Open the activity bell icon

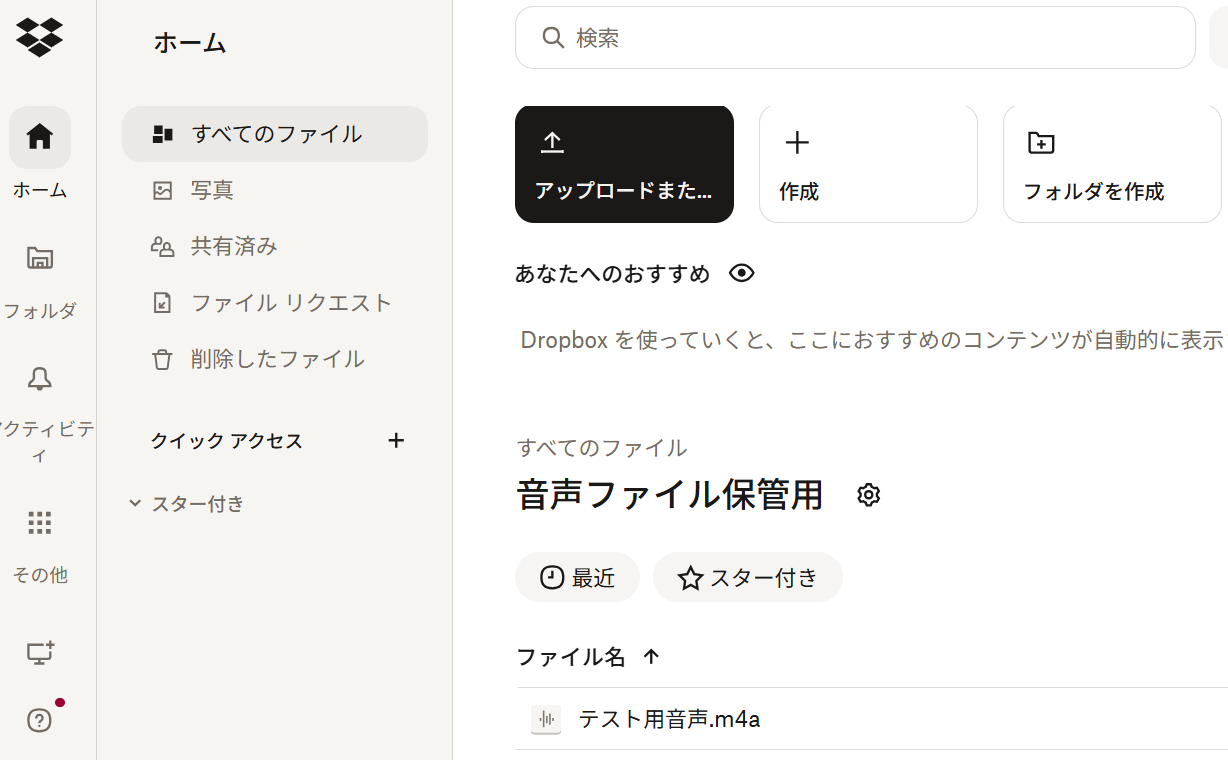40,379
